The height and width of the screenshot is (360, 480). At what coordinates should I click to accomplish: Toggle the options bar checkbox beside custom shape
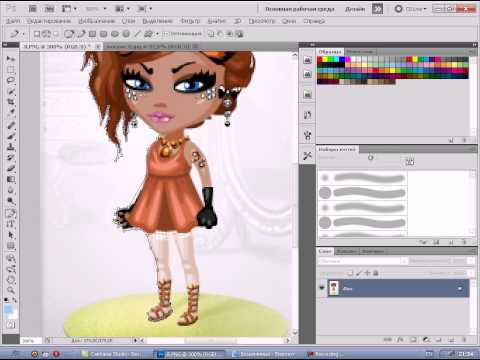pyautogui.click(x=166, y=34)
